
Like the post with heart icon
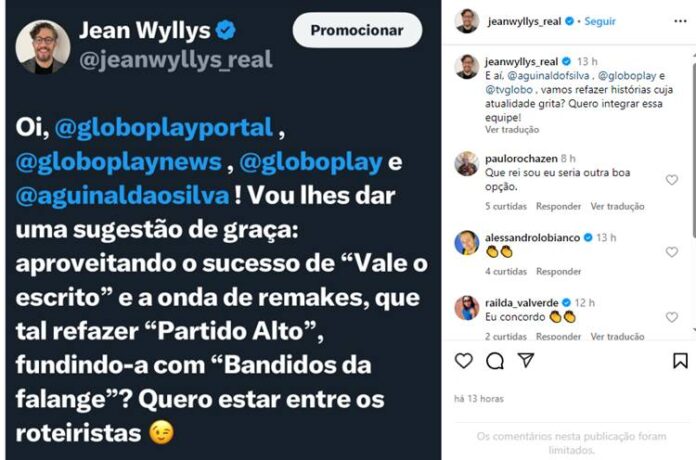point(463,361)
